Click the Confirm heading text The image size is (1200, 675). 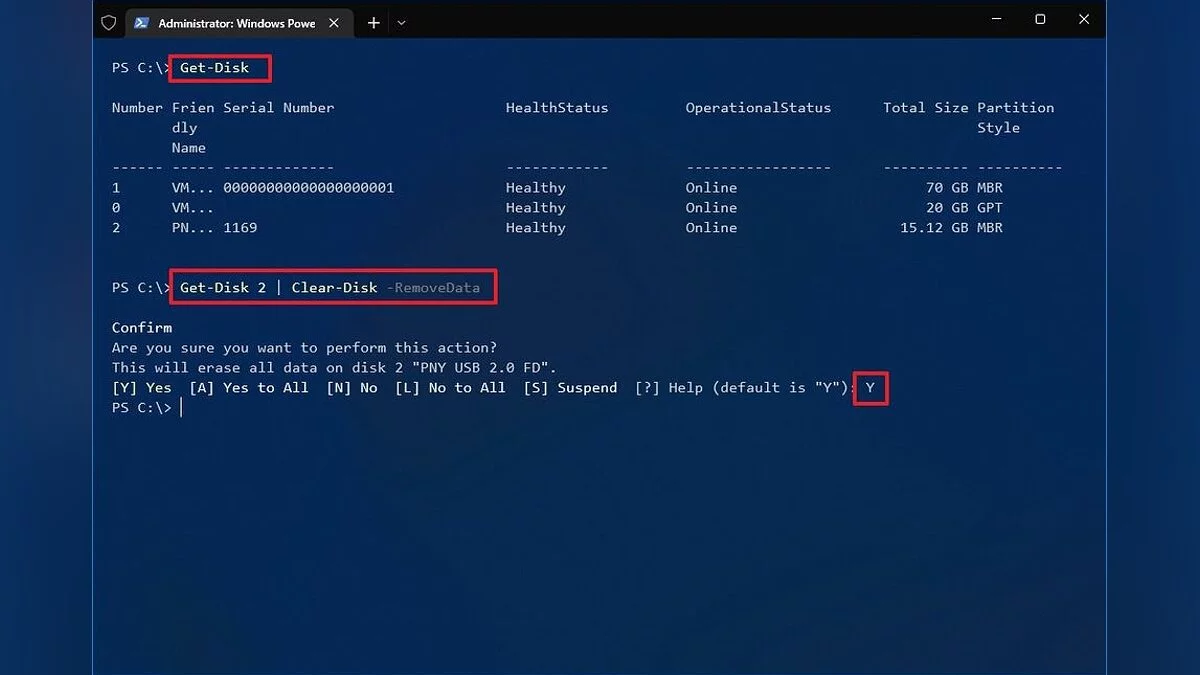tap(142, 328)
